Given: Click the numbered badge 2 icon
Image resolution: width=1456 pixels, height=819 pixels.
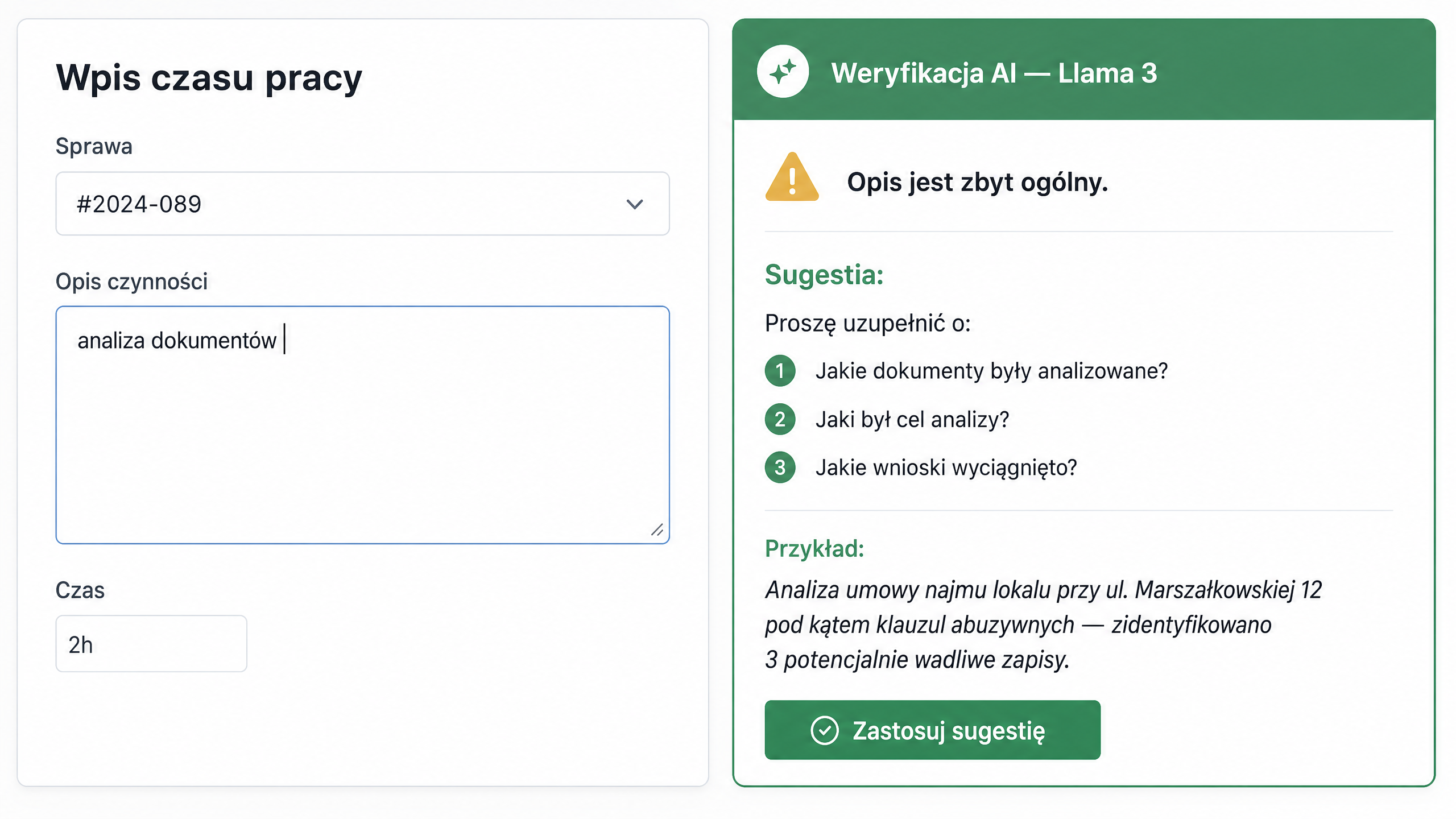Looking at the screenshot, I should [x=780, y=419].
